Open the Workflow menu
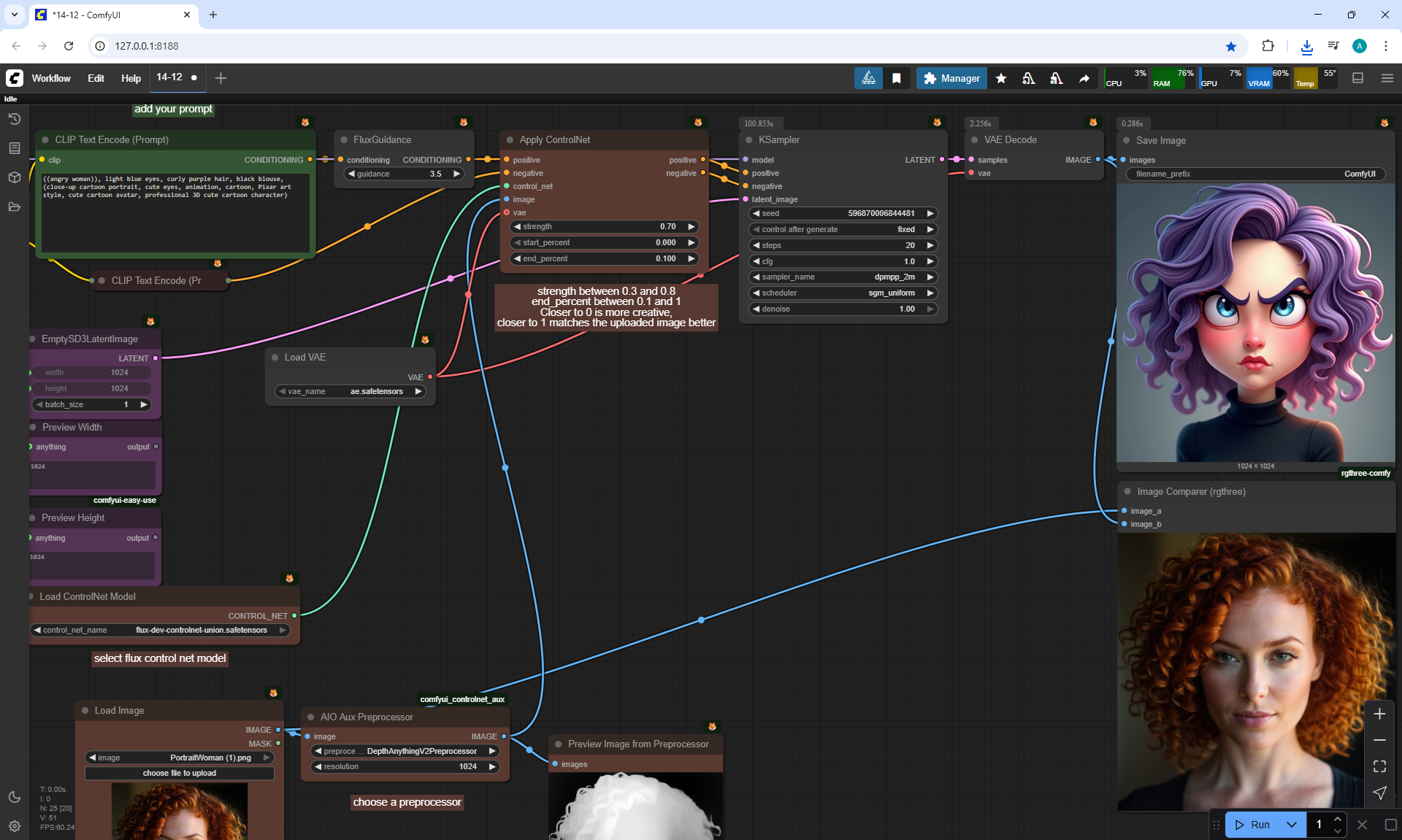Image resolution: width=1402 pixels, height=840 pixels. (x=51, y=78)
